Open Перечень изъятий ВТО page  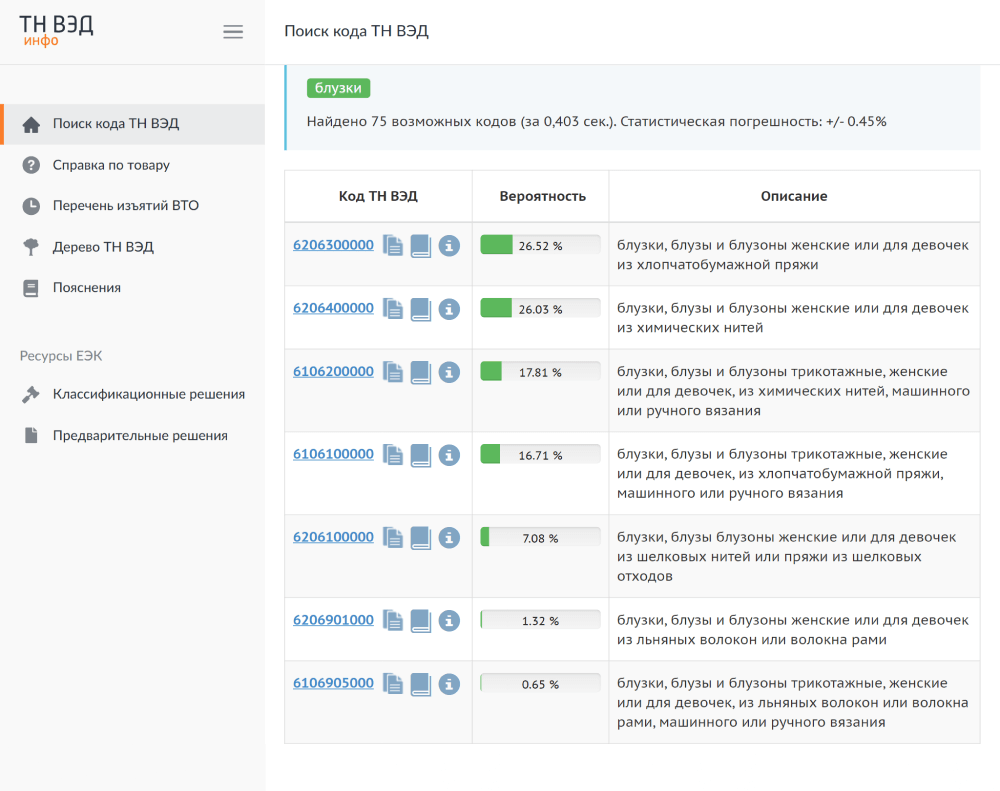coord(125,206)
